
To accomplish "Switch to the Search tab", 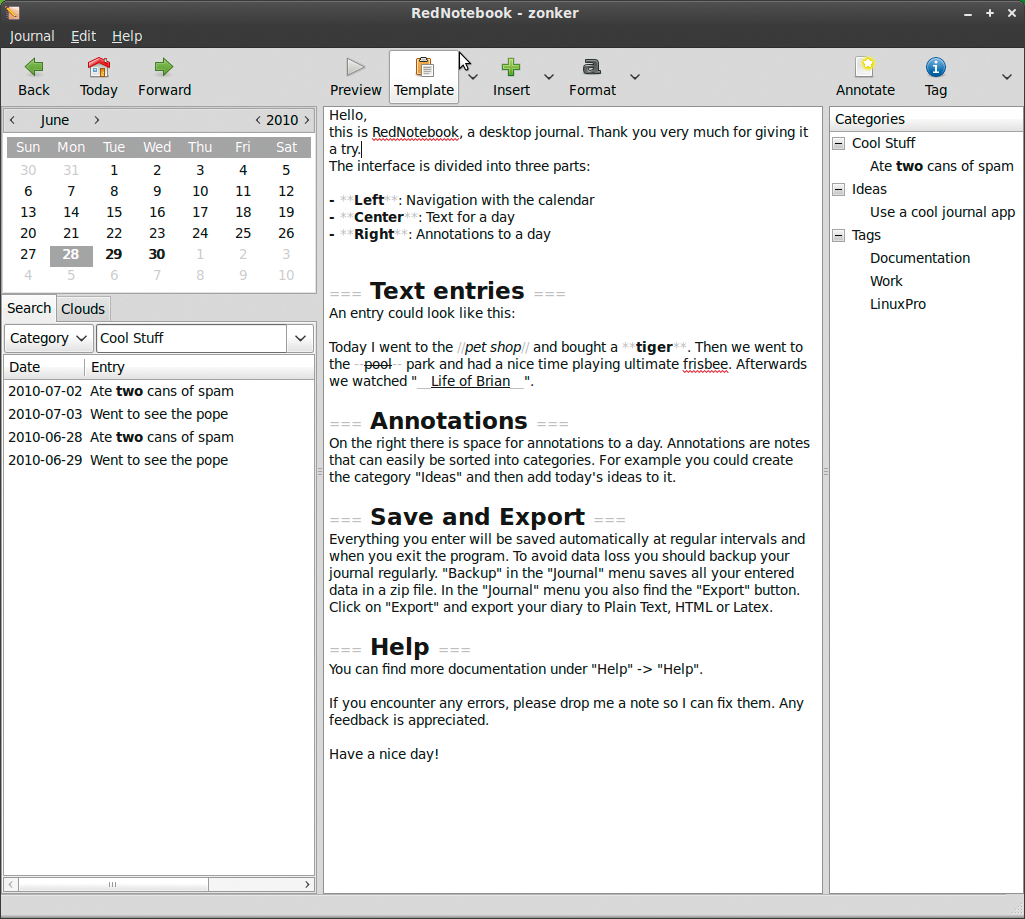I will (29, 308).
